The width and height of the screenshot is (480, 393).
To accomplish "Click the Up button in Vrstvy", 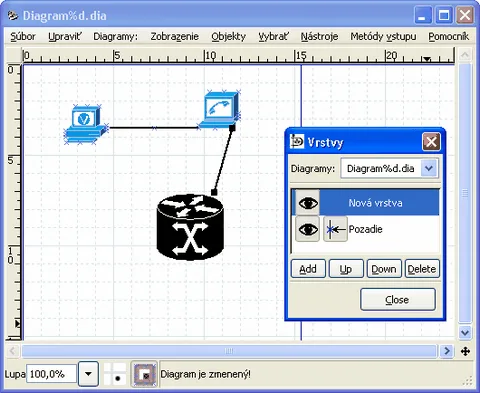I will click(346, 269).
